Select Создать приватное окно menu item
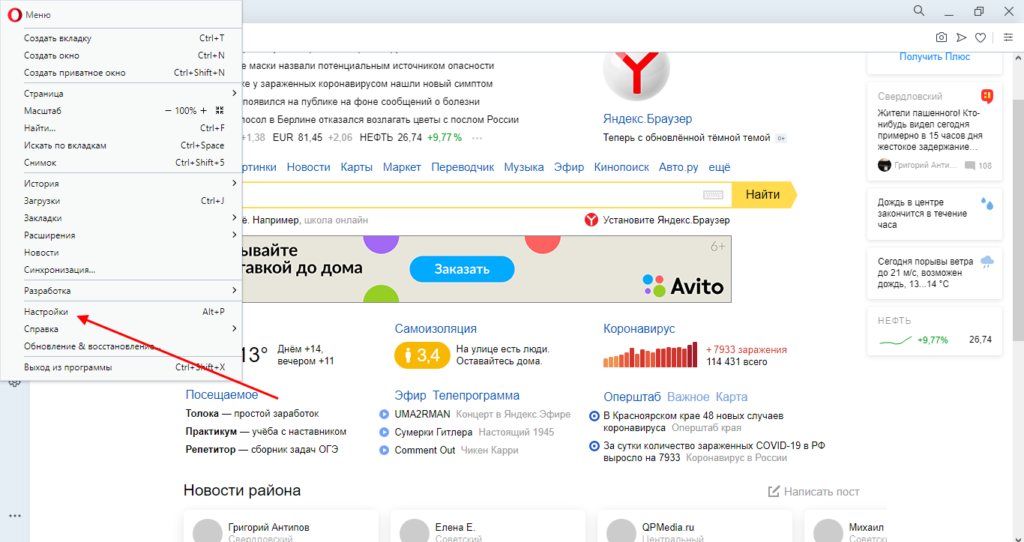The width and height of the screenshot is (1024, 542). pos(121,72)
